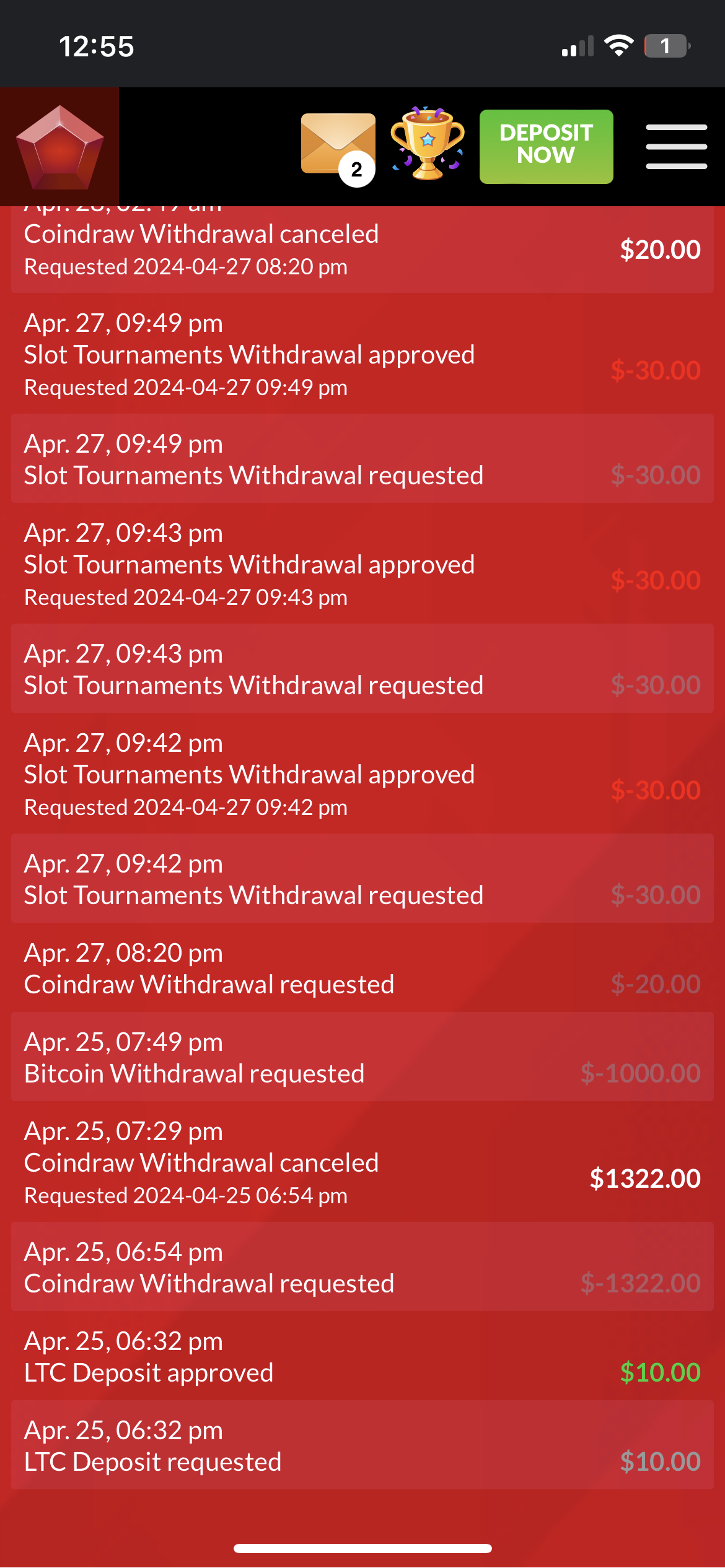
Task: Select Coindraw Withdrawal requested $-1322.00 row
Action: (x=362, y=1266)
